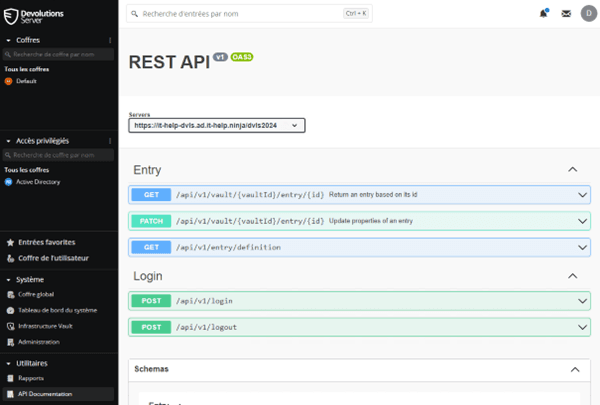Select the Active Directory vault

(x=38, y=182)
